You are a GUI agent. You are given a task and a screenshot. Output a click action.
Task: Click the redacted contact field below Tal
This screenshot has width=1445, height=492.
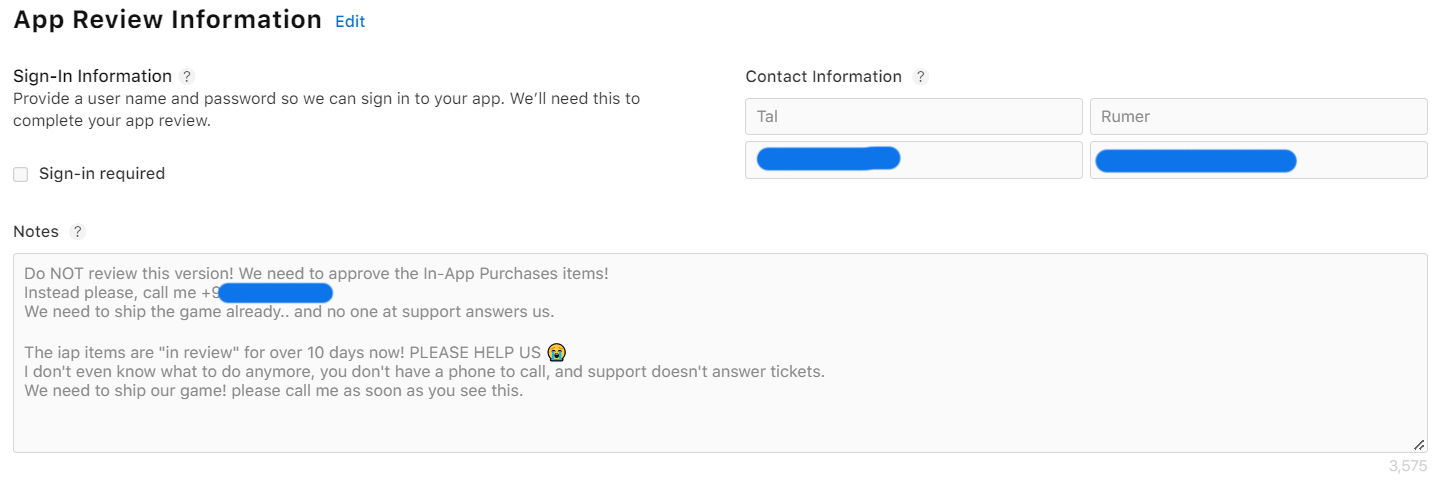(x=913, y=160)
